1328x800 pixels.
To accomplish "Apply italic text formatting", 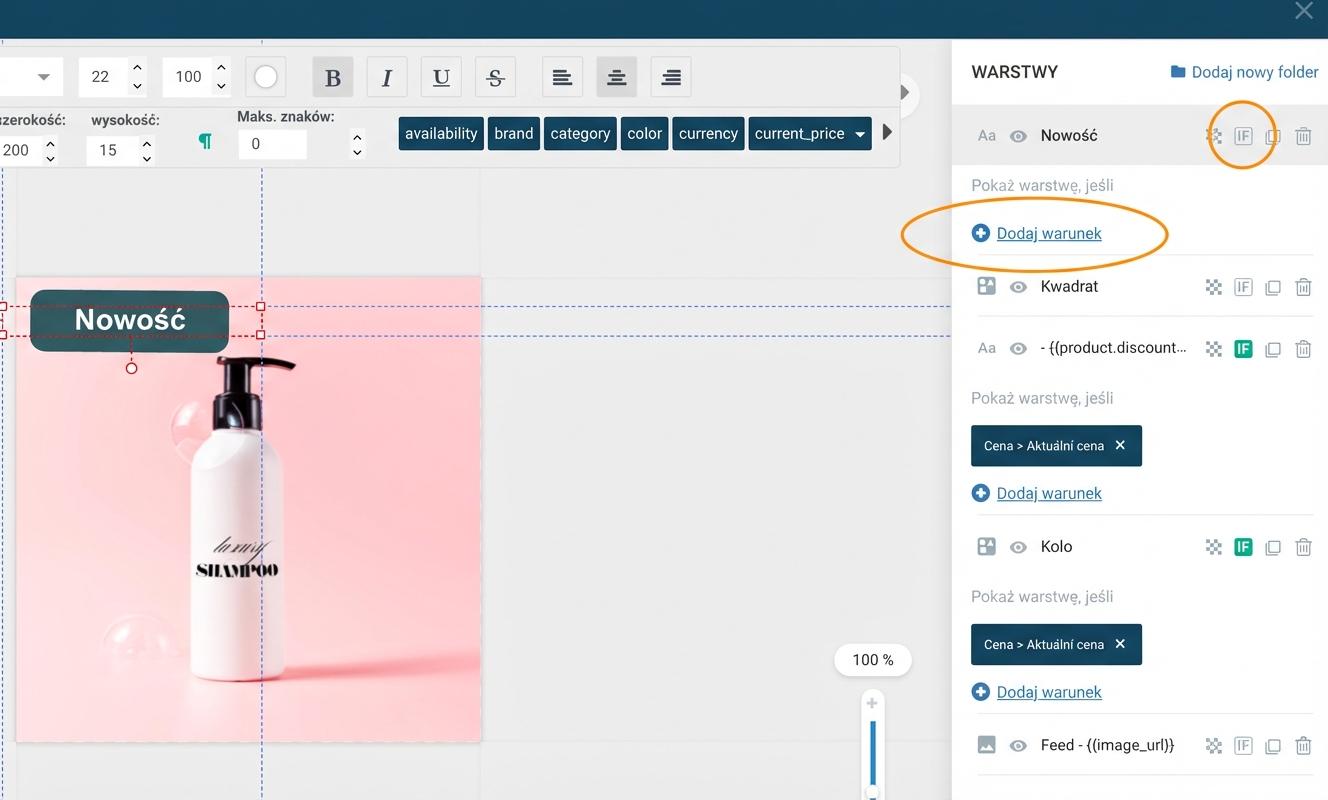I will point(387,77).
